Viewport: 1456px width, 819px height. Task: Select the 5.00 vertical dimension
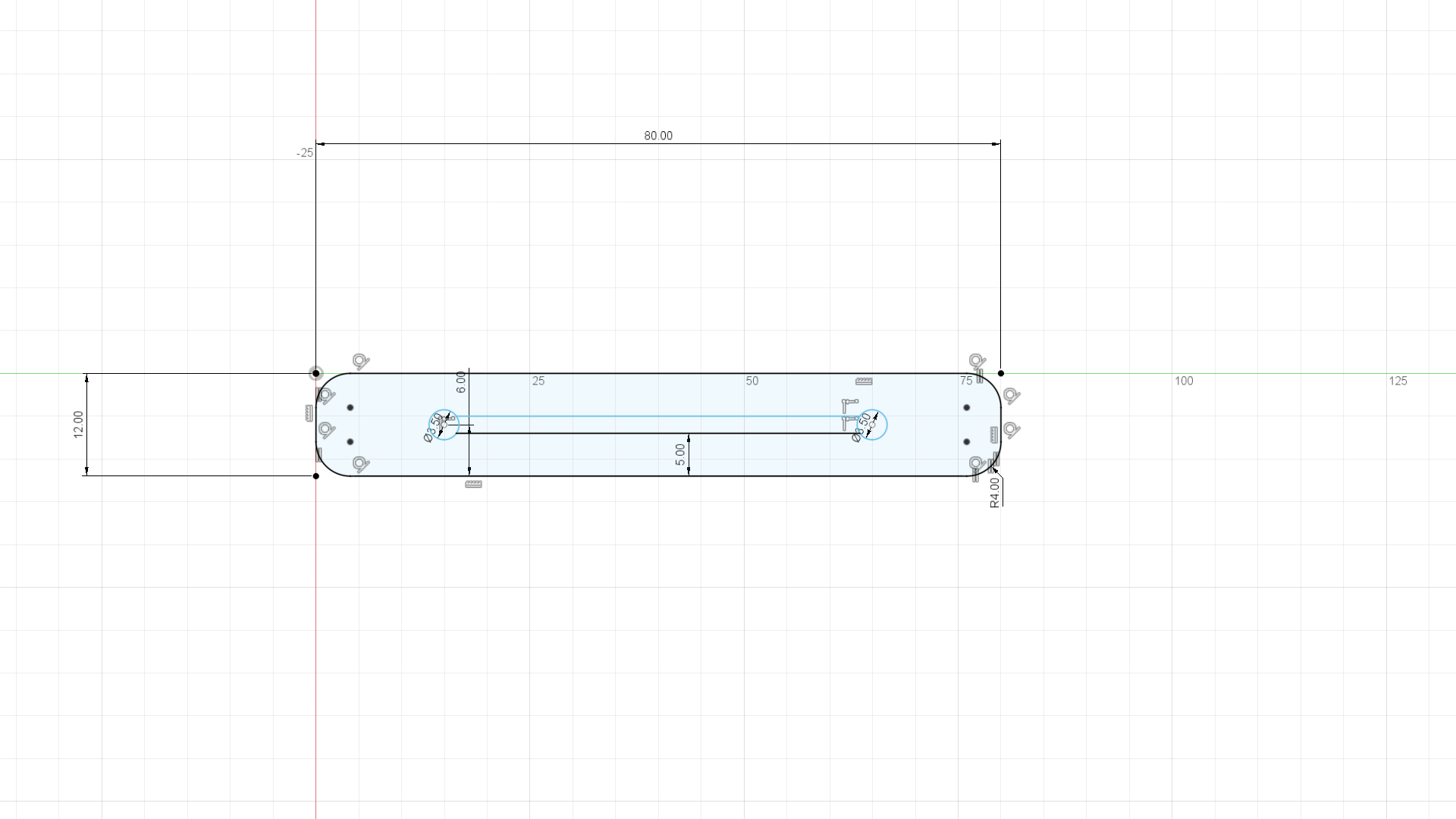tap(680, 455)
